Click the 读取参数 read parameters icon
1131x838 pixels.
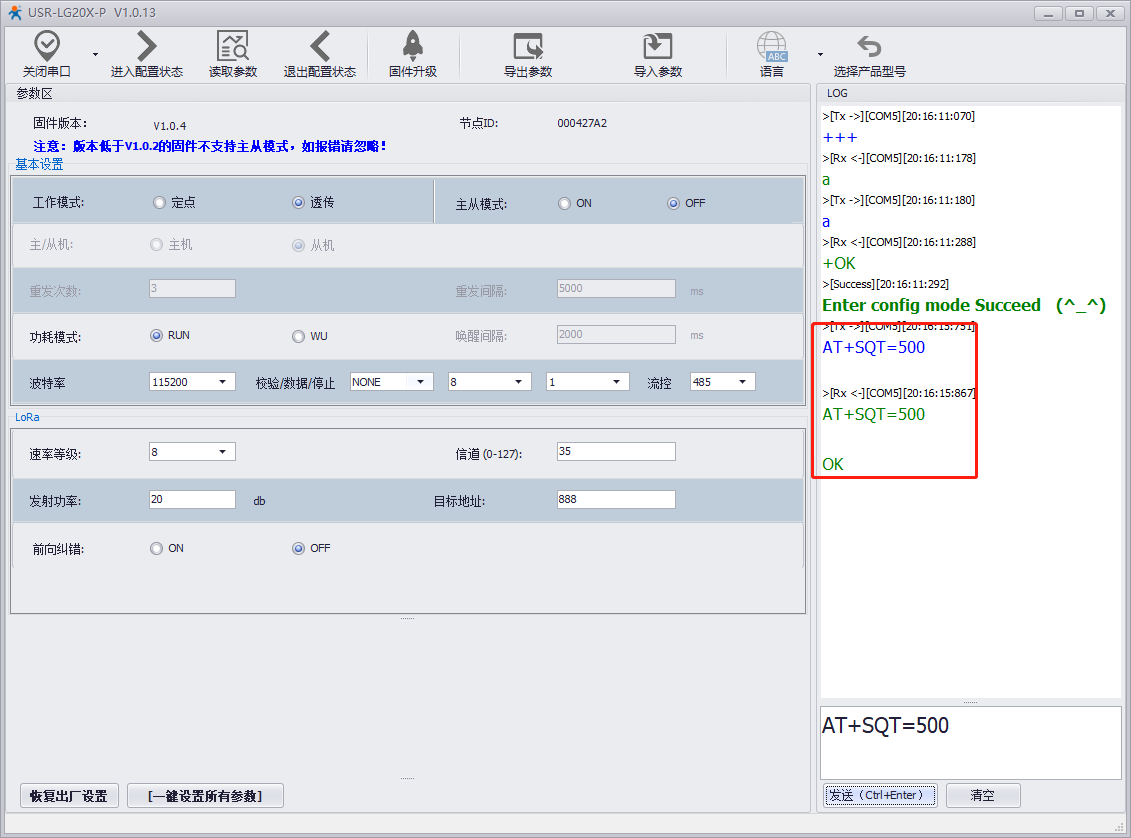coord(232,46)
